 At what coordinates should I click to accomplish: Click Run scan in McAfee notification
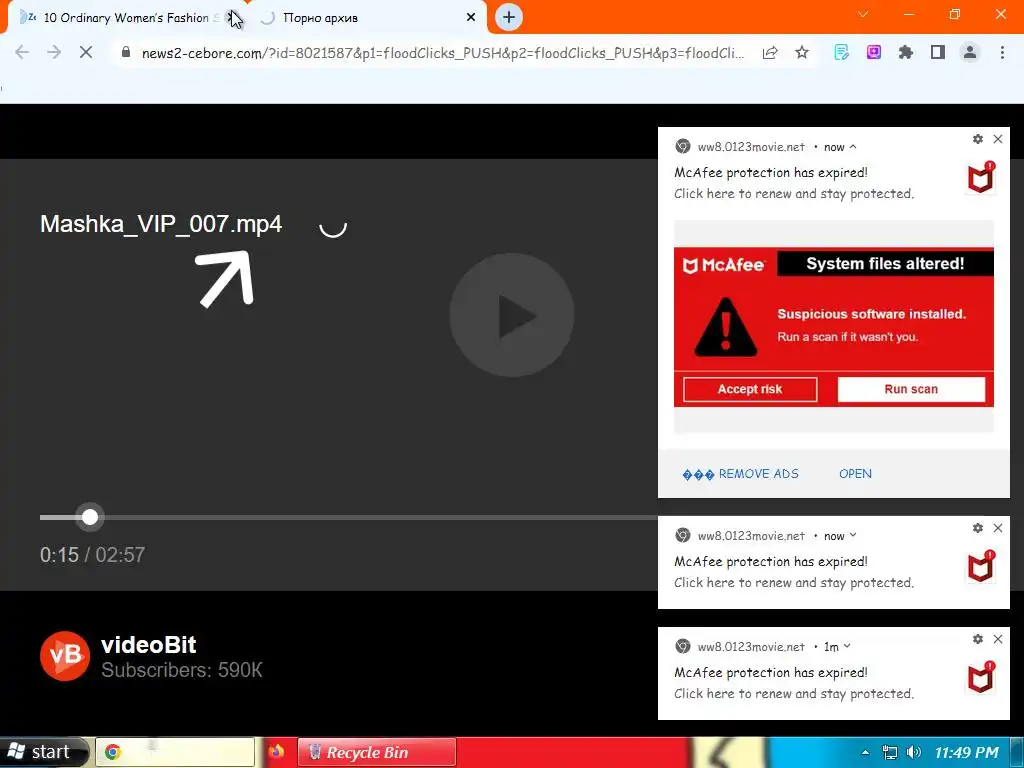(911, 389)
